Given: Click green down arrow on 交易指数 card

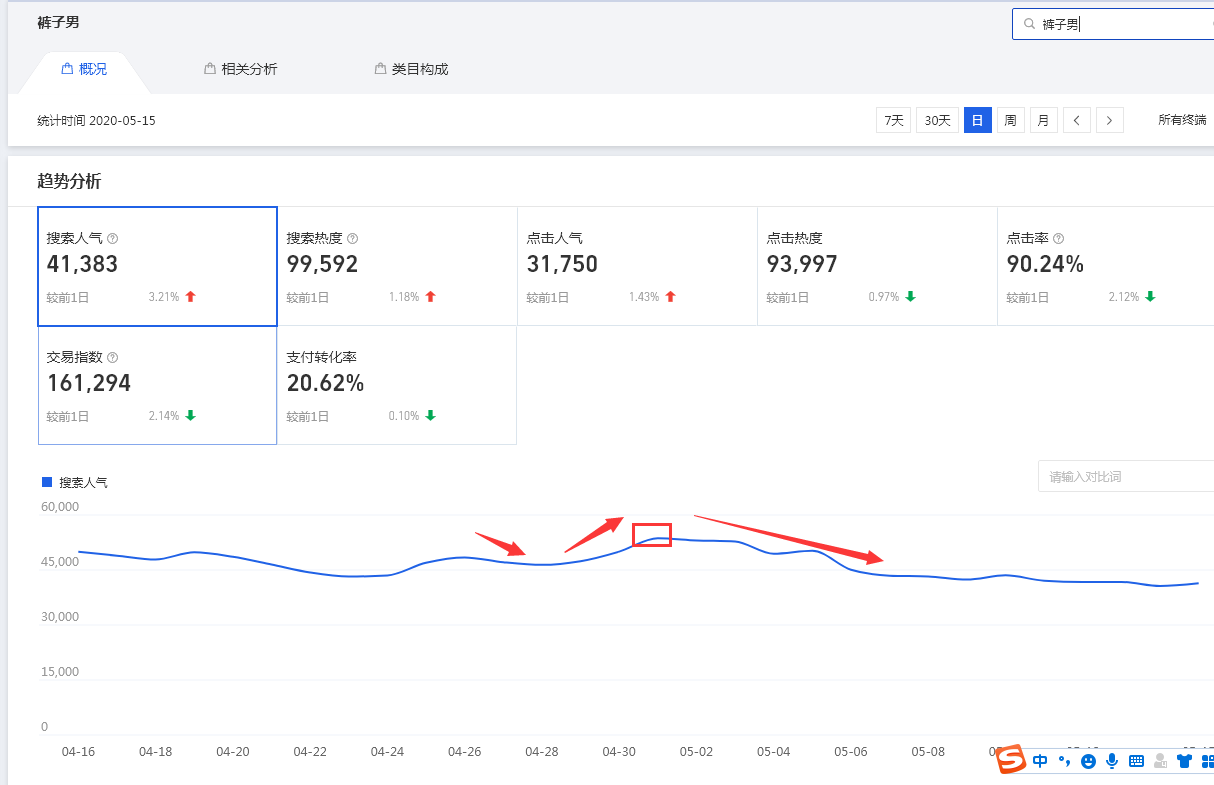Looking at the screenshot, I should pos(191,416).
